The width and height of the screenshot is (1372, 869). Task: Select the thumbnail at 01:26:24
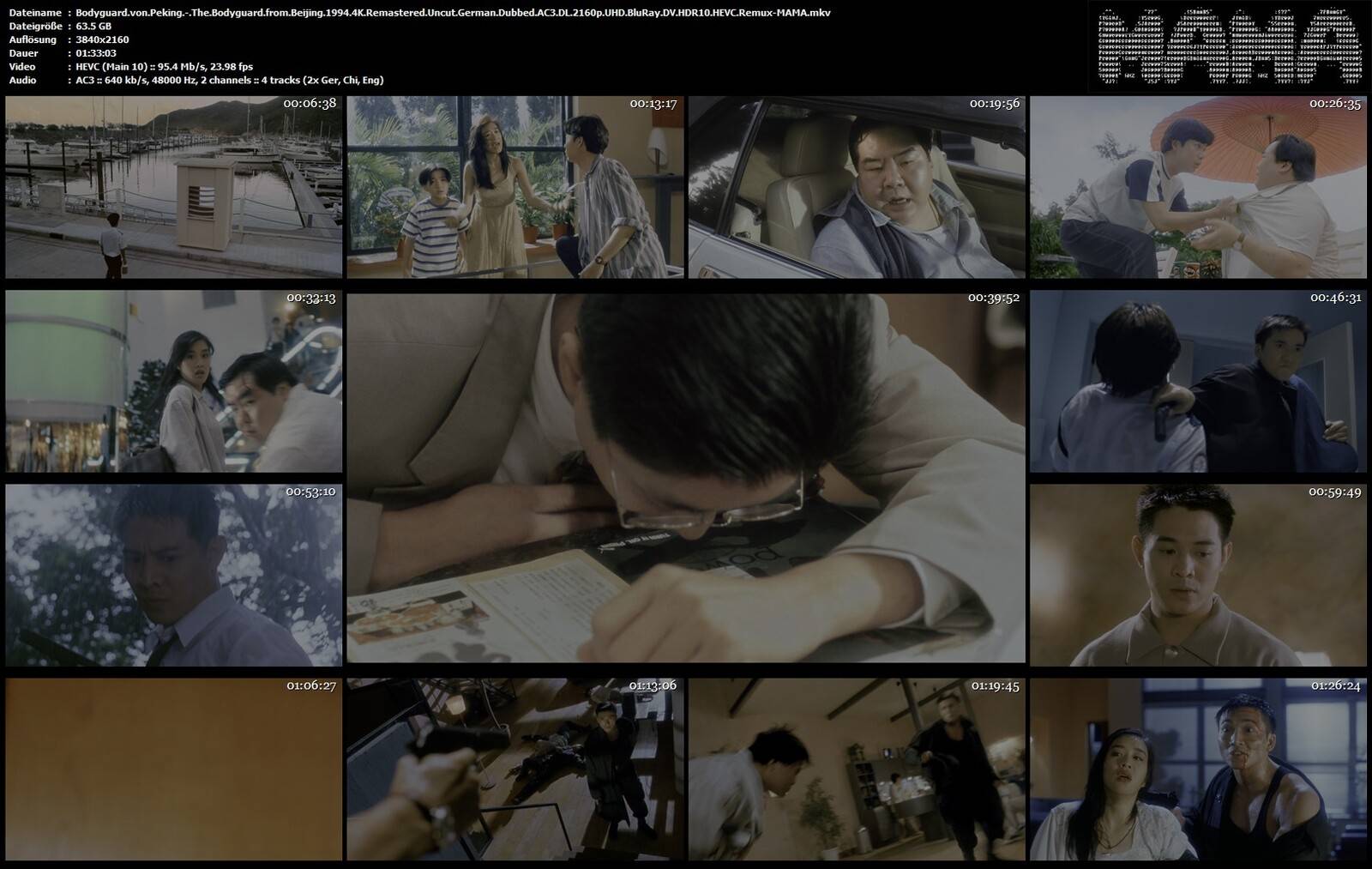[1198, 769]
